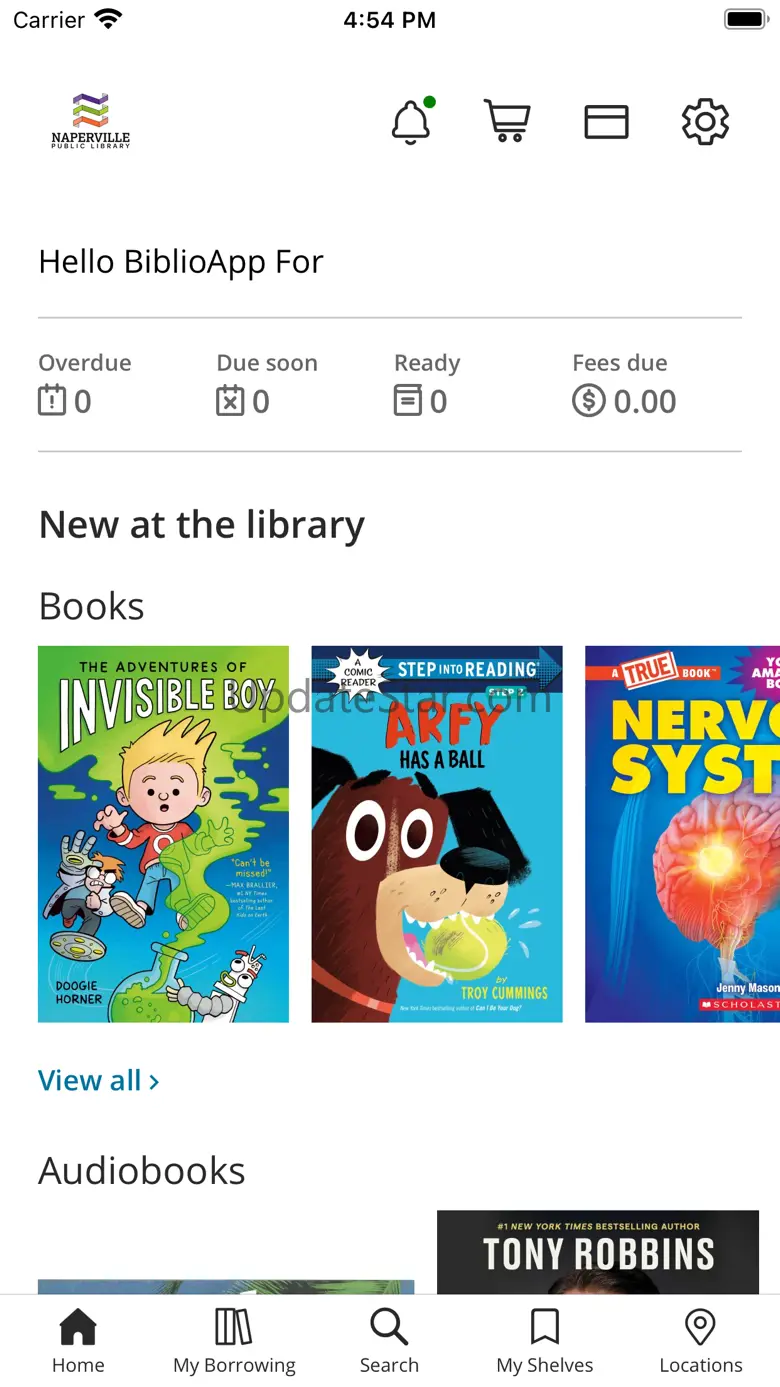This screenshot has height=1387, width=780.
Task: Open Fees due amount
Action: pyautogui.click(x=624, y=384)
